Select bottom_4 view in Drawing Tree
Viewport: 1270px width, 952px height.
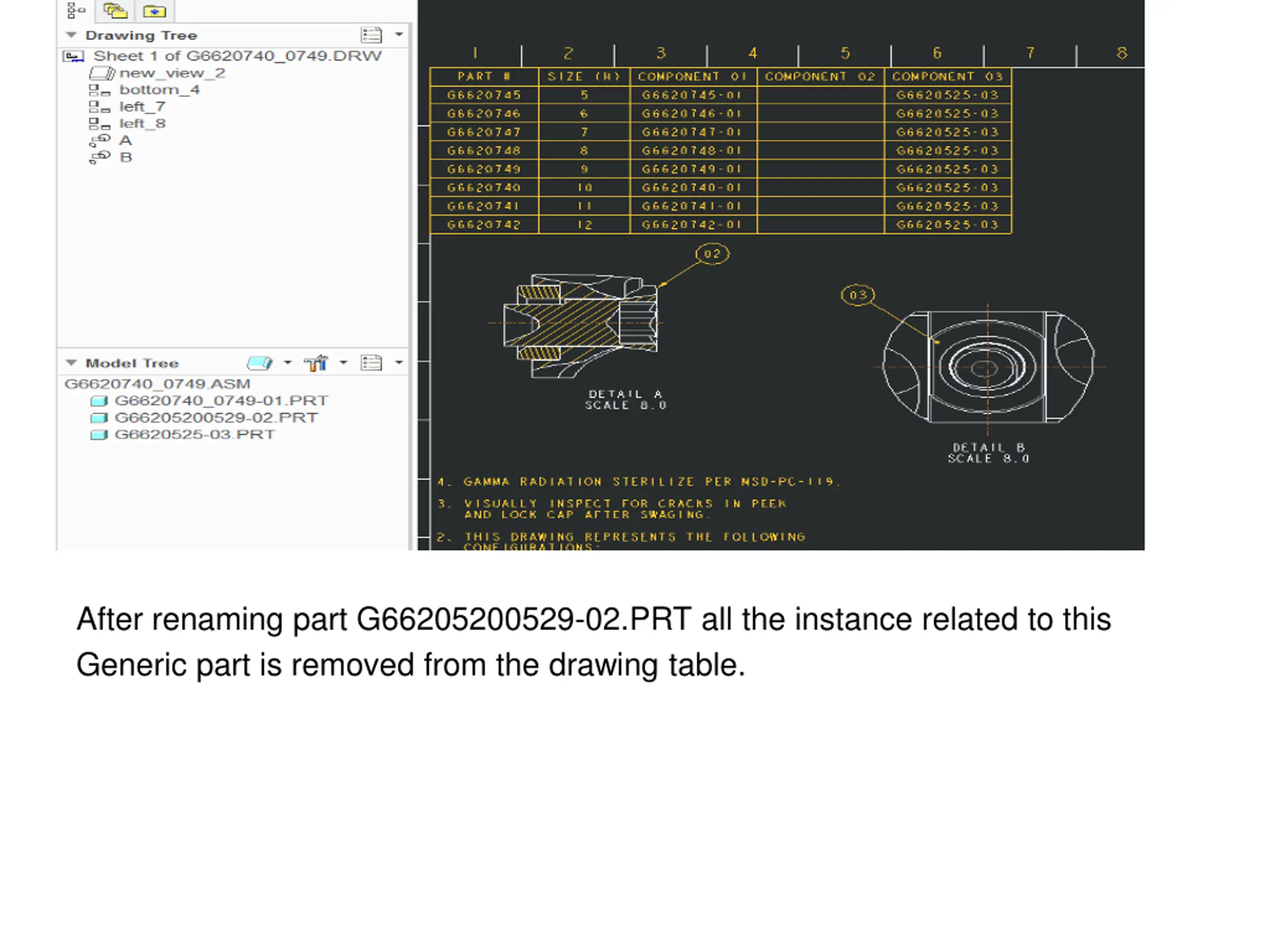coord(159,90)
